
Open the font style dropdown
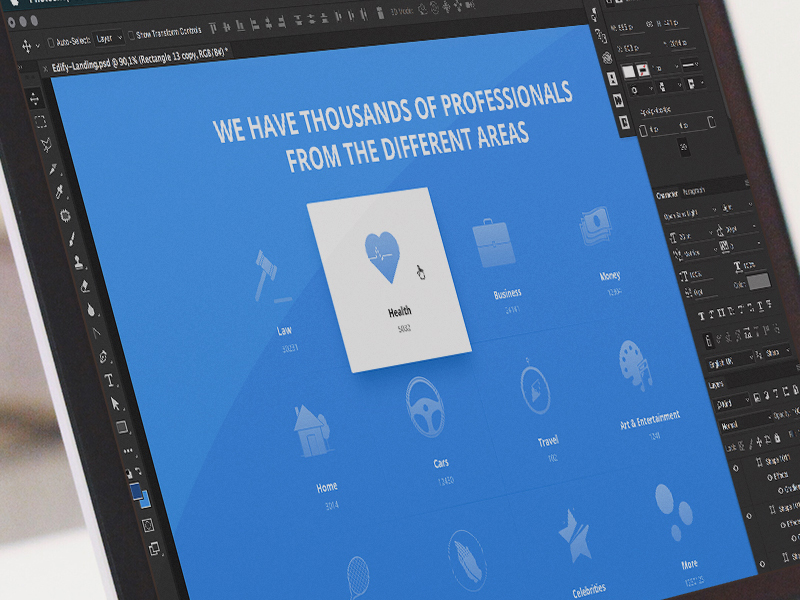[x=737, y=207]
